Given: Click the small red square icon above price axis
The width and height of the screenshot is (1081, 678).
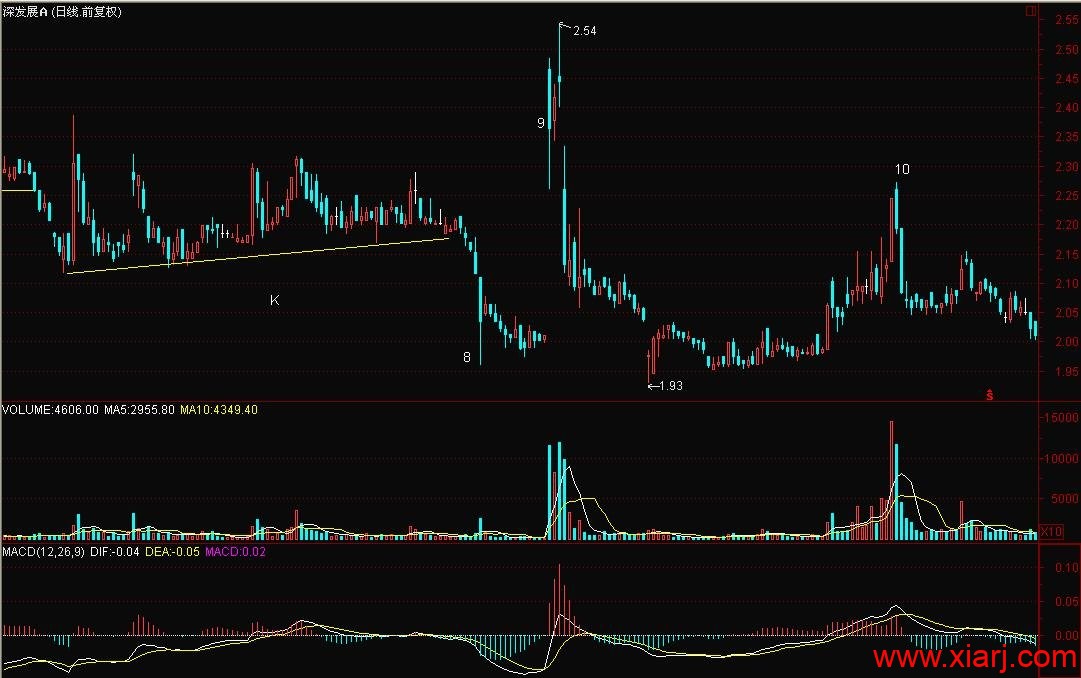Looking at the screenshot, I should [x=1031, y=11].
